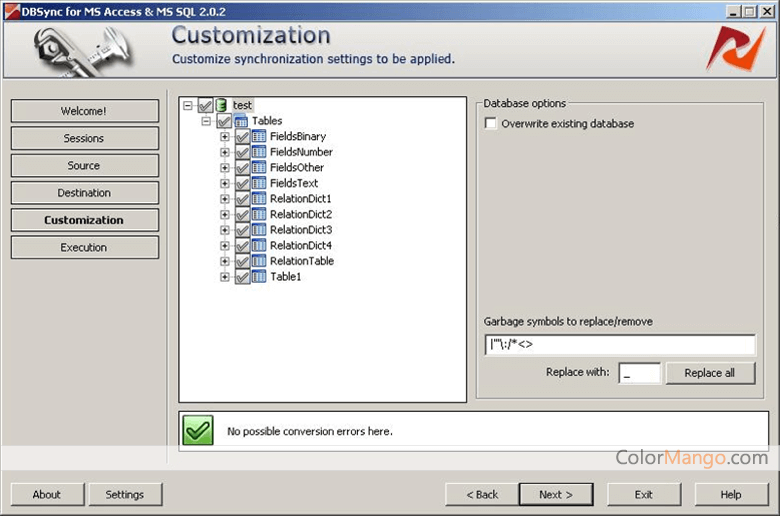Viewport: 780px width, 516px height.
Task: Open the Sessions step
Action: (x=85, y=138)
